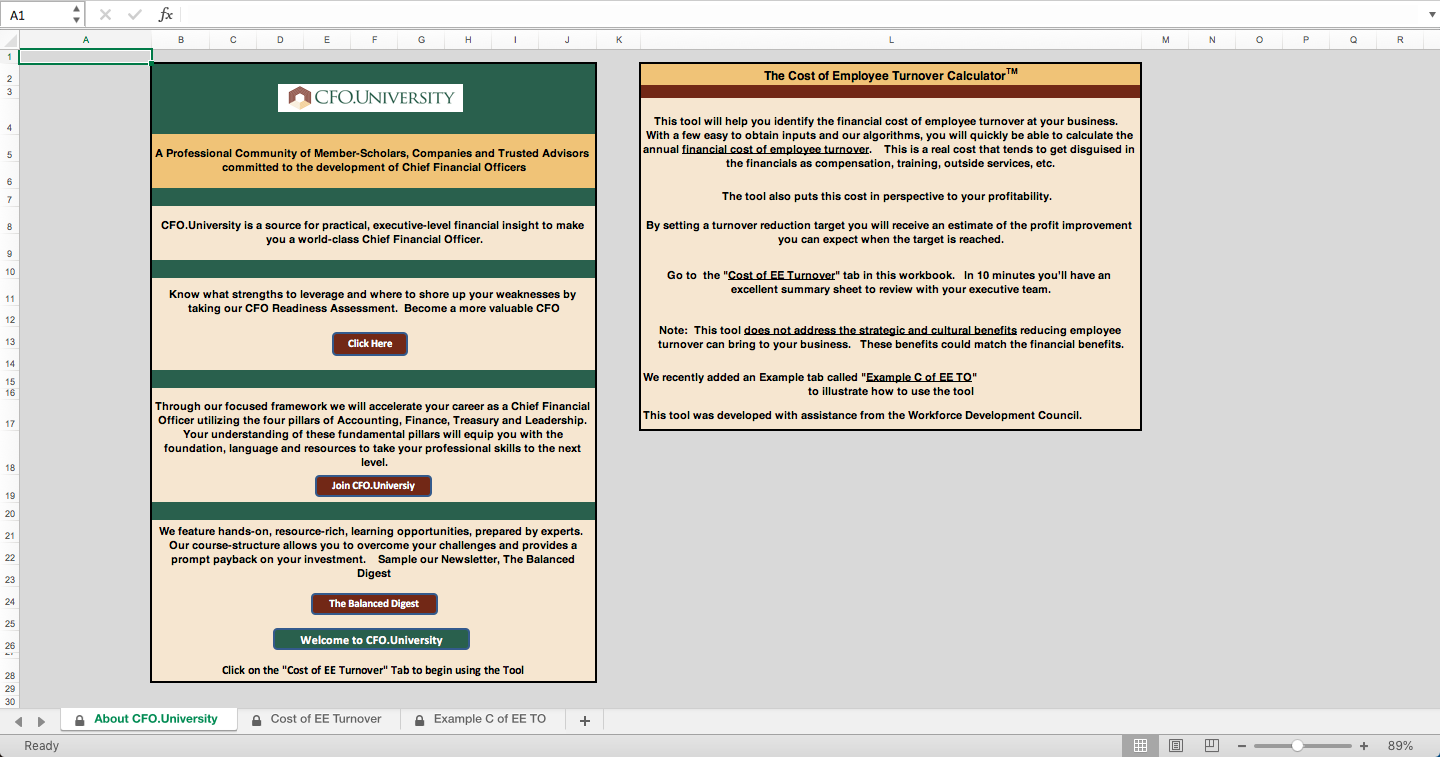Open the Name Box dropdown stepper arrows
Image resolution: width=1440 pixels, height=757 pixels.
(x=77, y=15)
